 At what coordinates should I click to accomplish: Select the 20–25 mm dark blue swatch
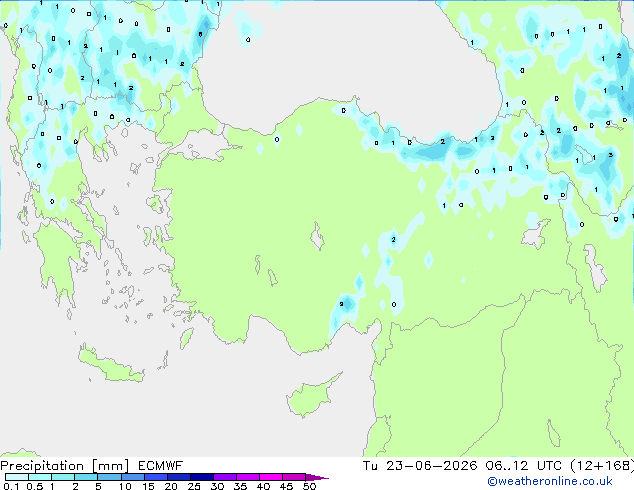pos(179,477)
